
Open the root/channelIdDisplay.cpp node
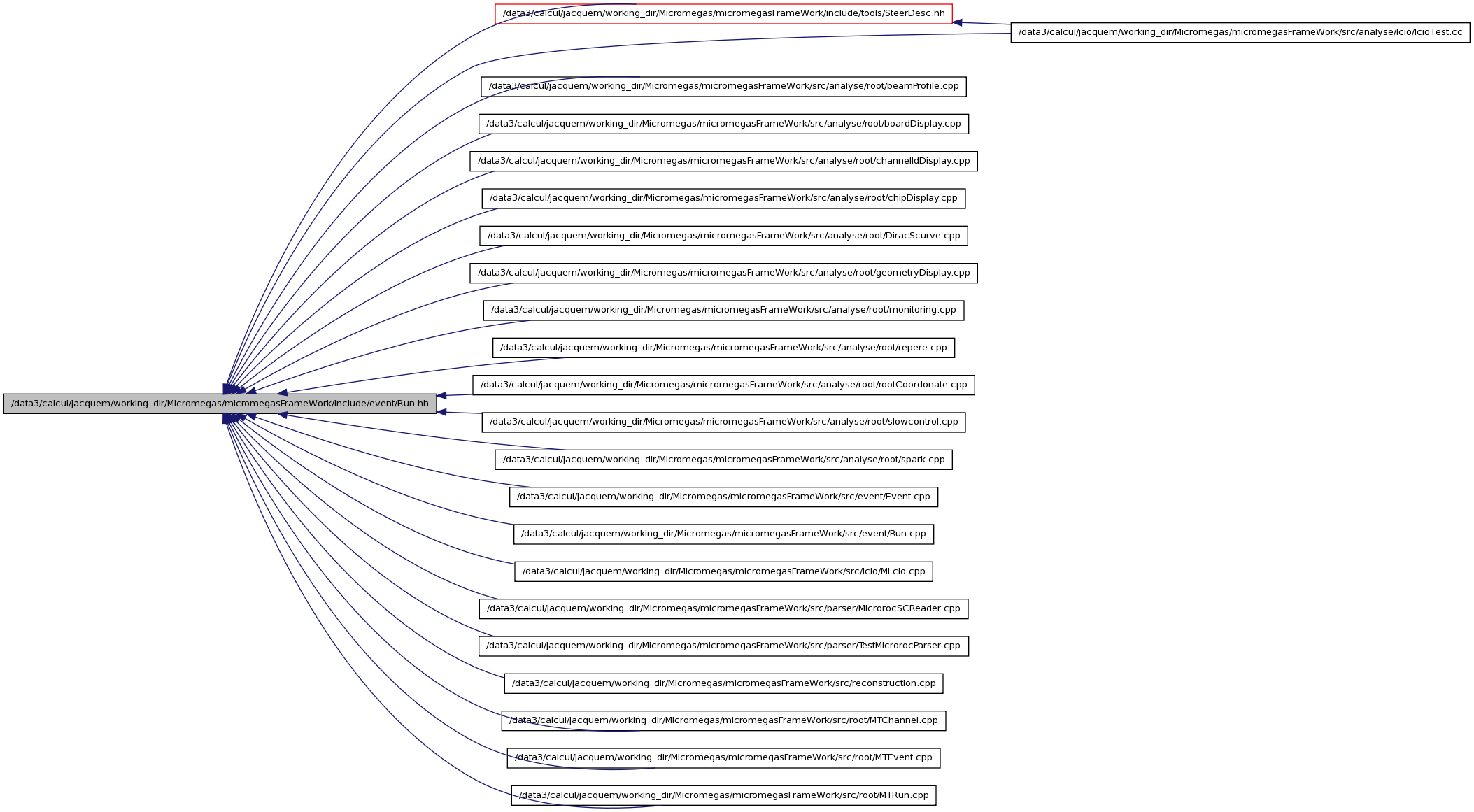[723, 161]
